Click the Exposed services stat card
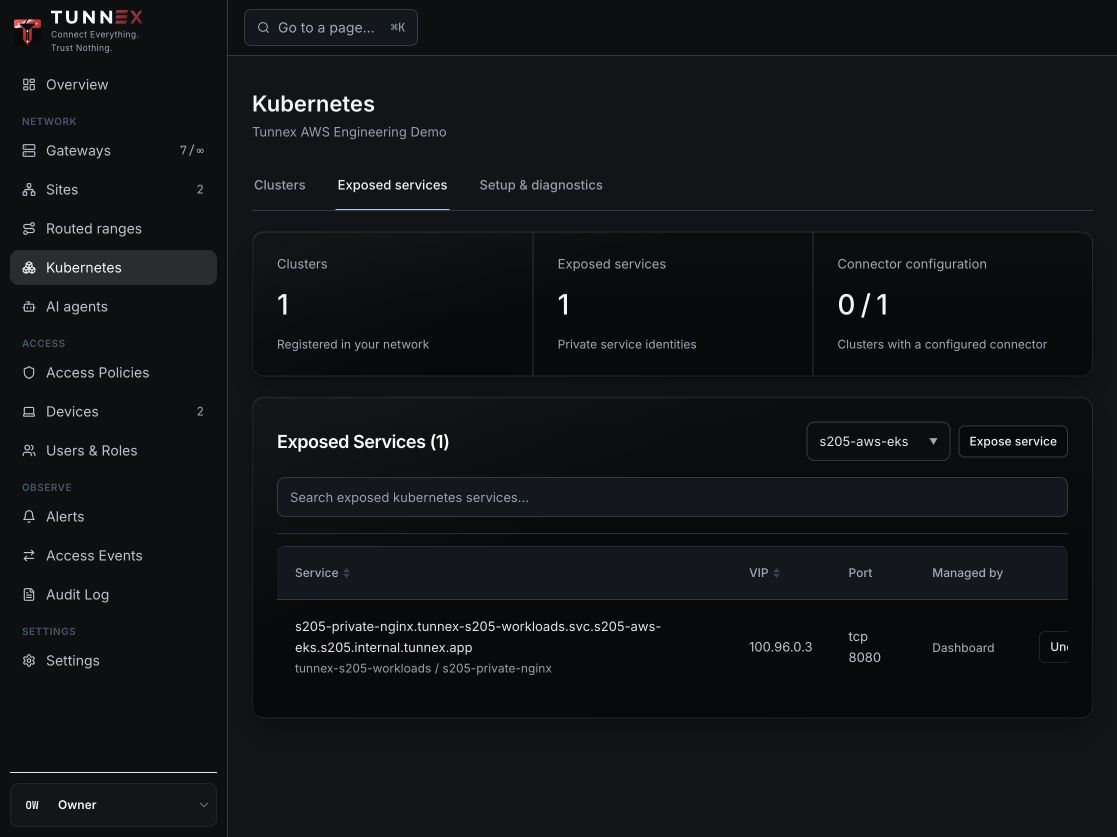 [672, 304]
